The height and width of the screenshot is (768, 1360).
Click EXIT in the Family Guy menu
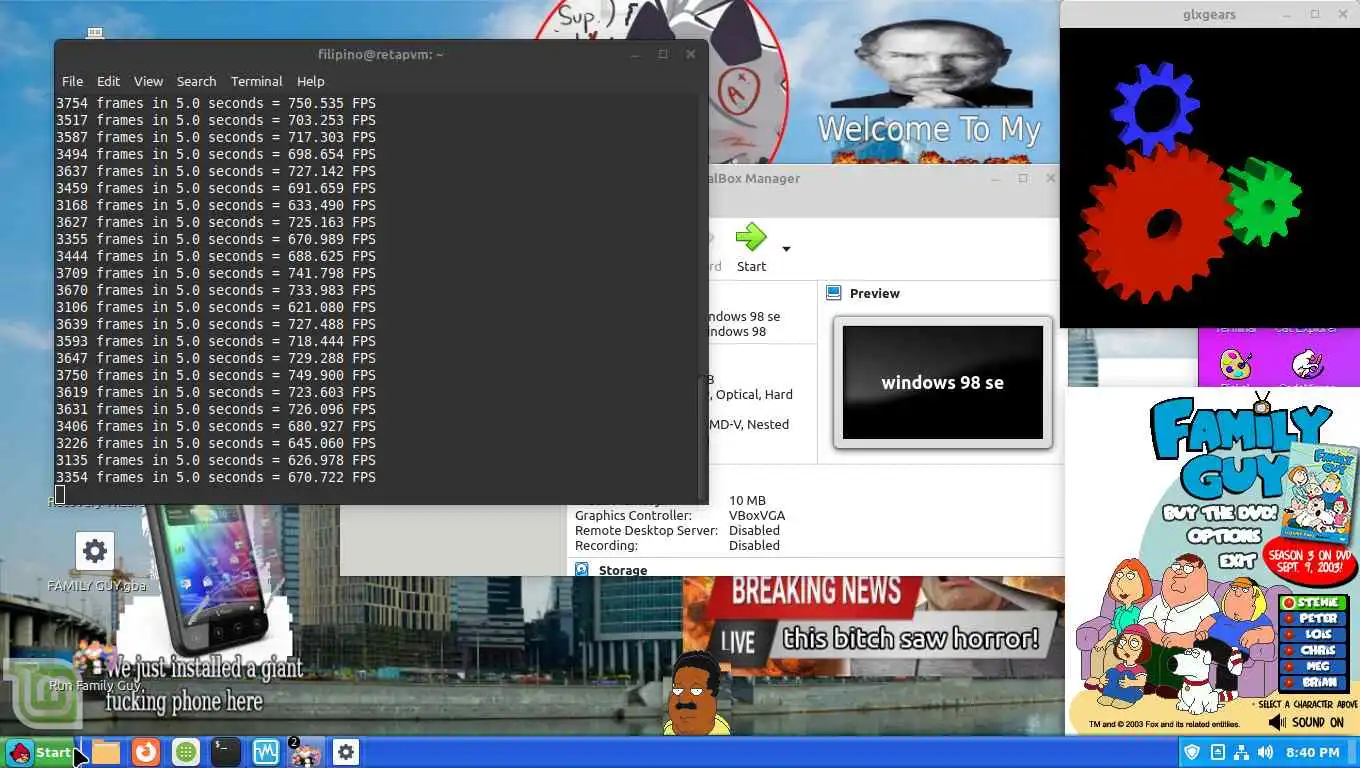point(1236,560)
